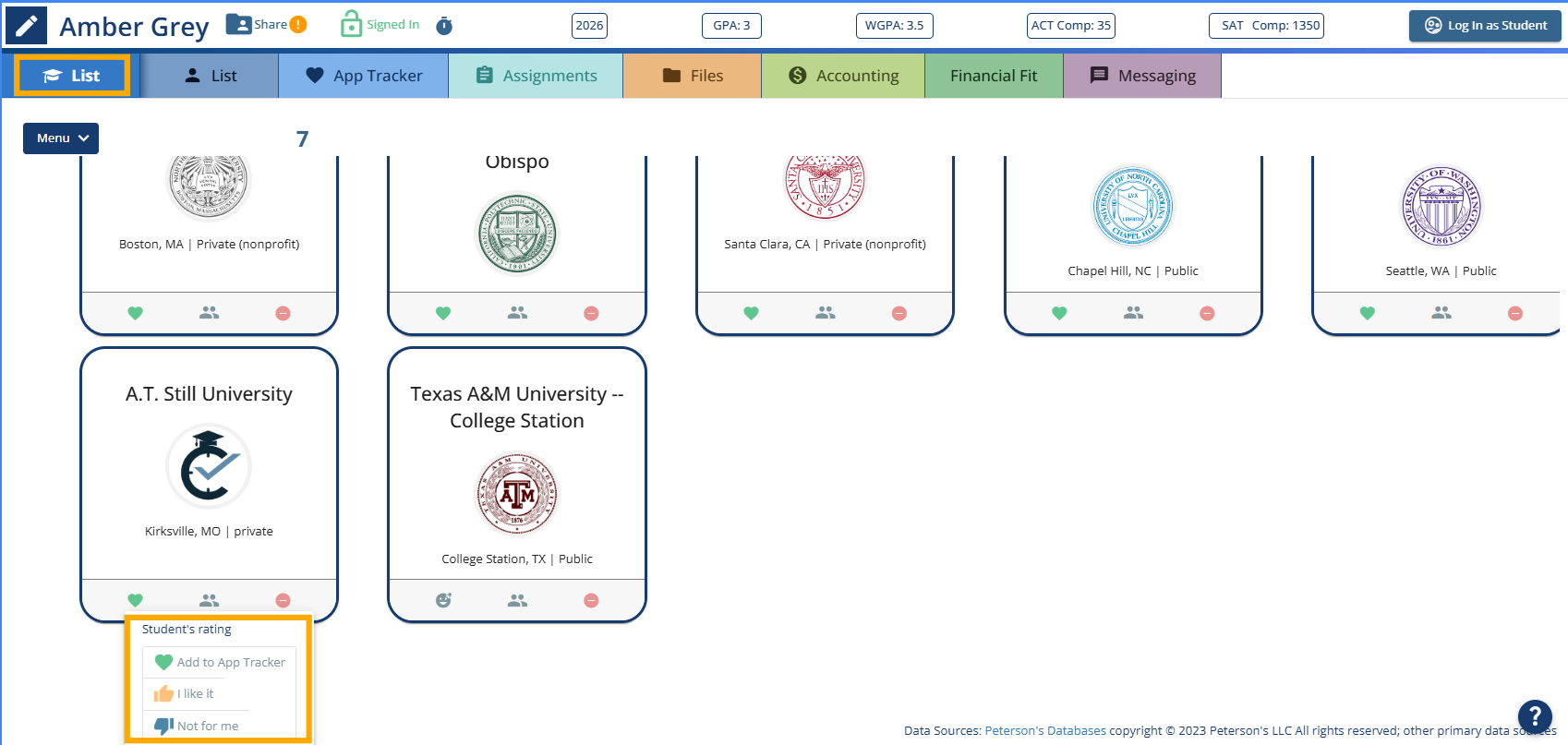1568x745 pixels.
Task: Expand the Menu dropdown
Action: pos(61,138)
